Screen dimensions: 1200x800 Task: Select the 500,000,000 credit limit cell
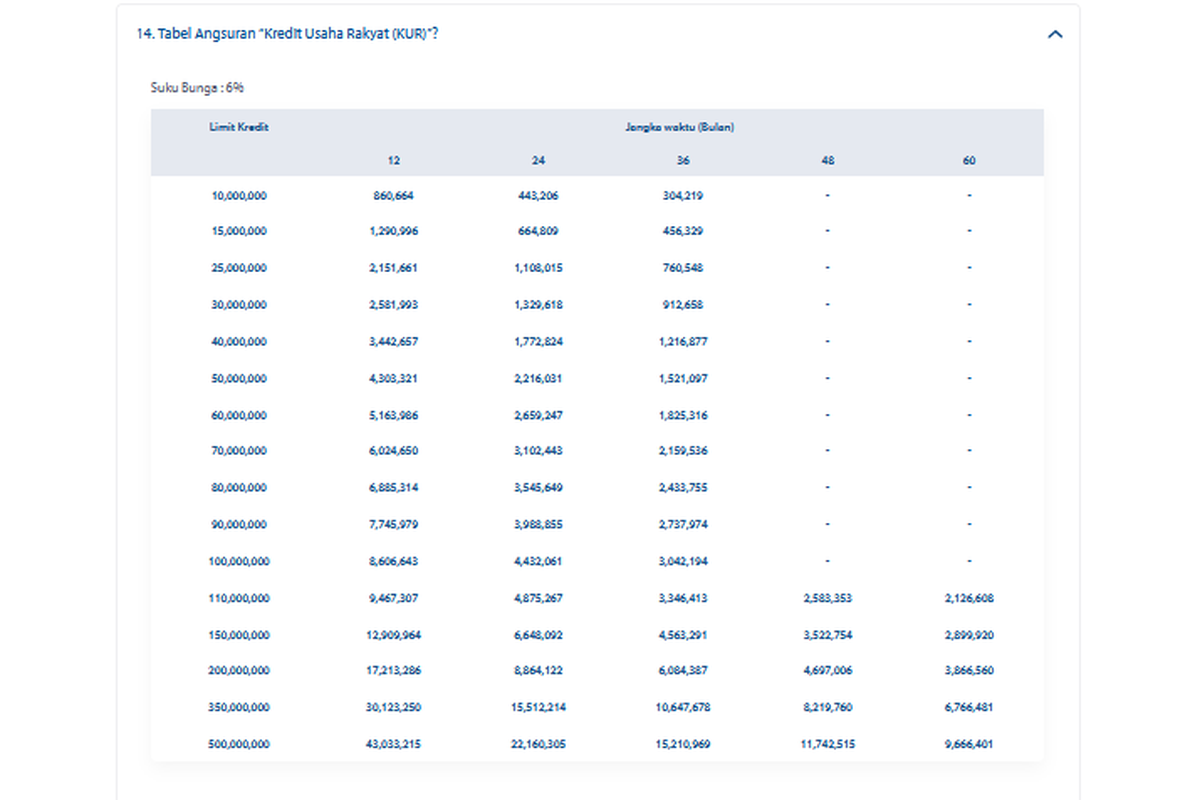tap(239, 744)
